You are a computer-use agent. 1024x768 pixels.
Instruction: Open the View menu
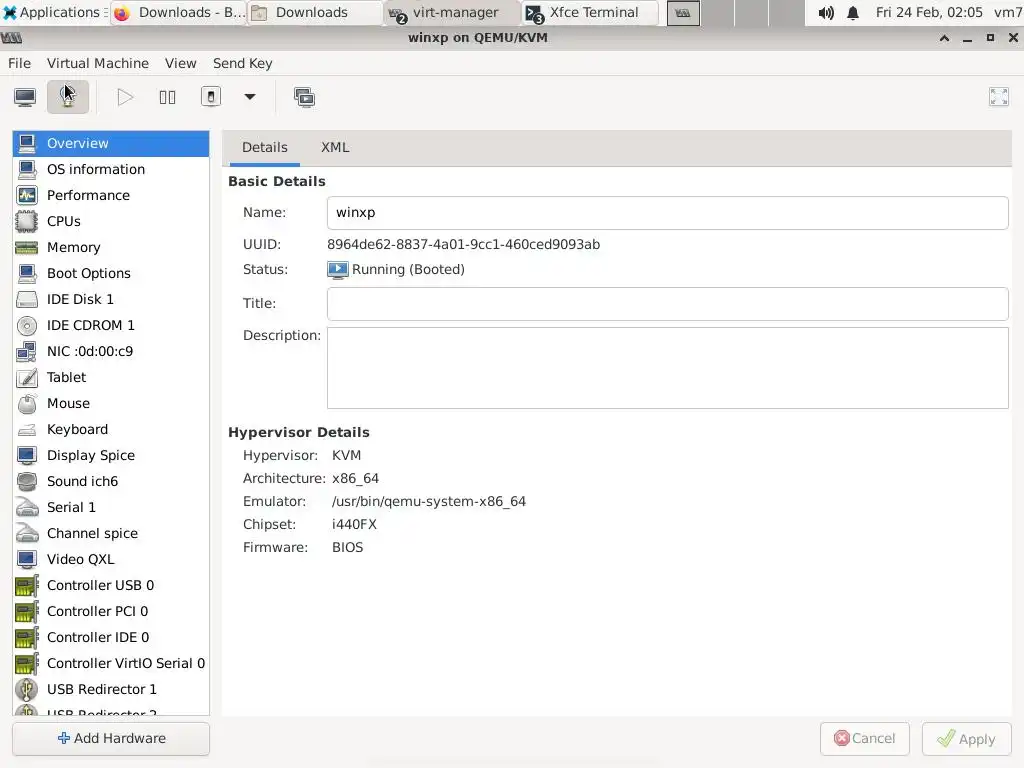[181, 63]
